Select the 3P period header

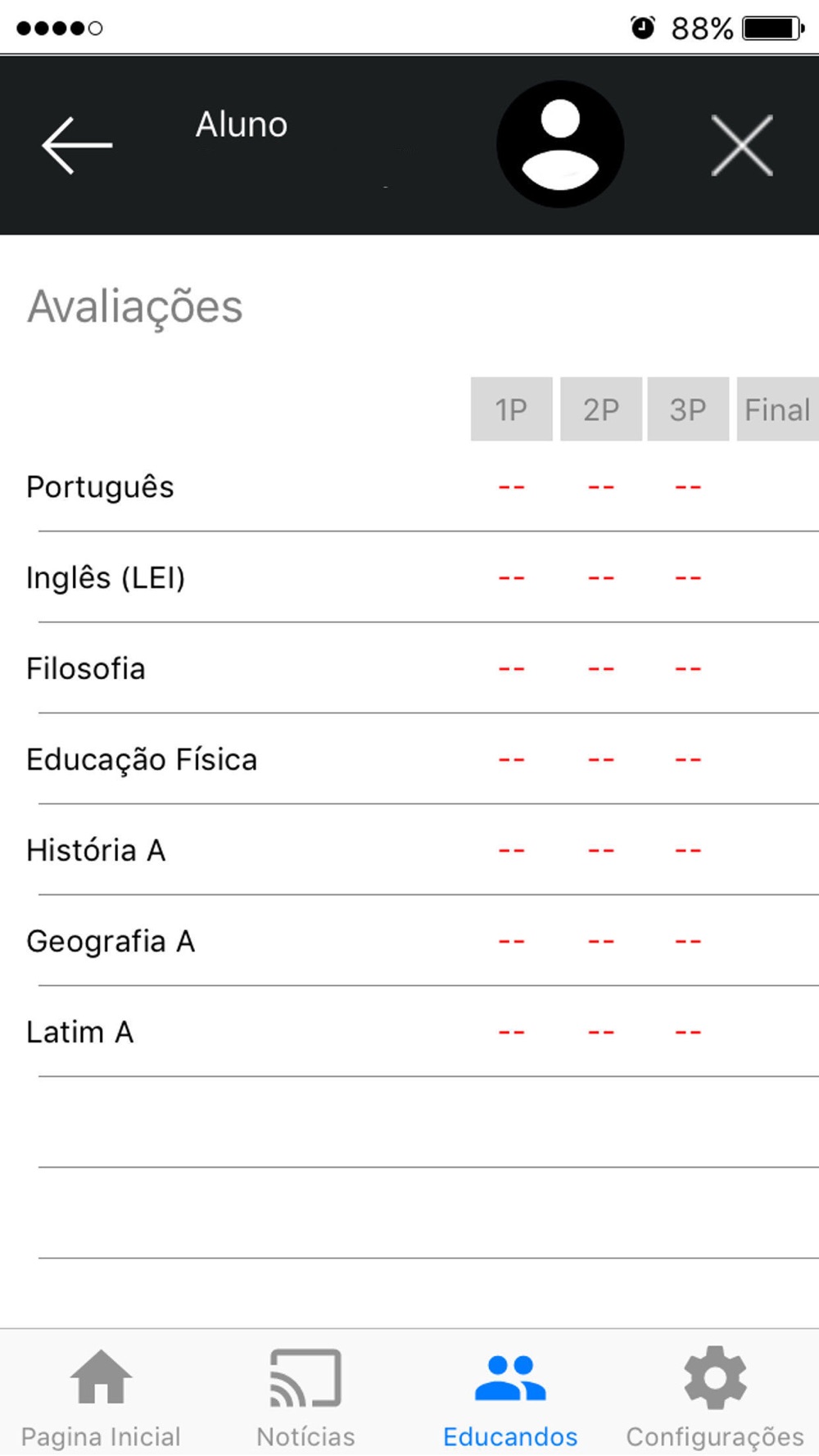point(688,409)
